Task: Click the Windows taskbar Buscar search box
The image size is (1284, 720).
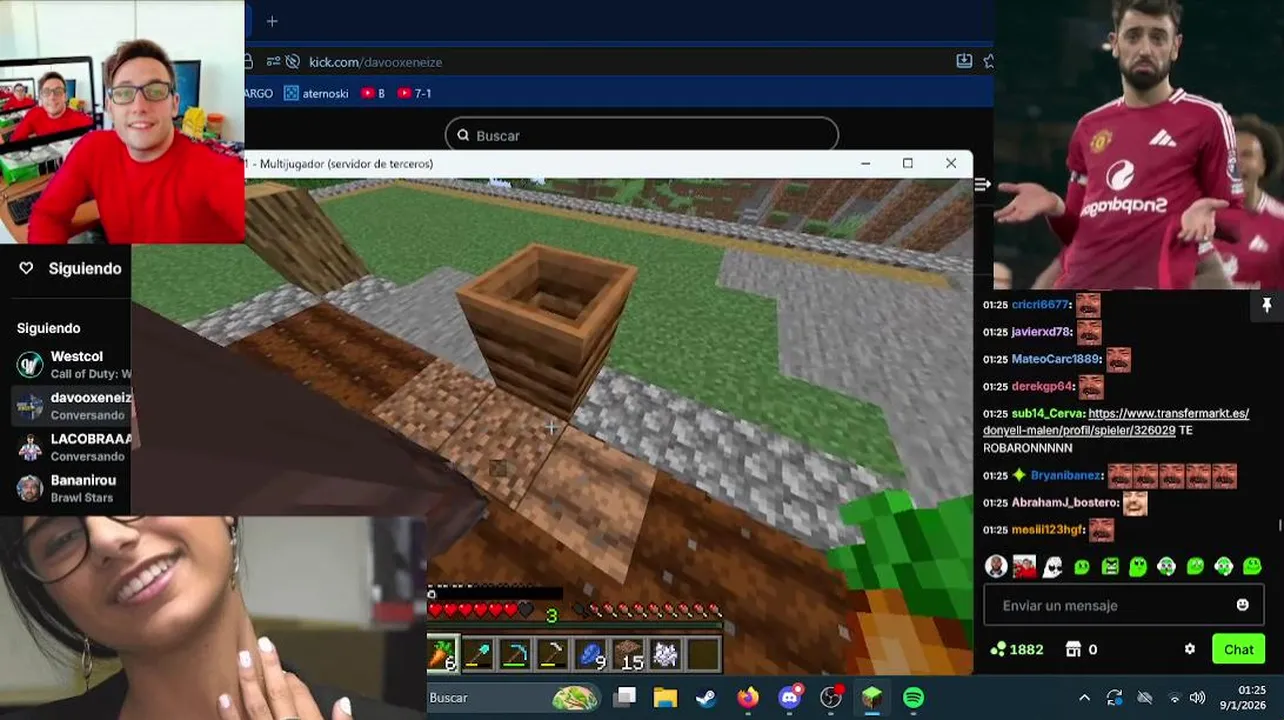Action: coord(514,697)
